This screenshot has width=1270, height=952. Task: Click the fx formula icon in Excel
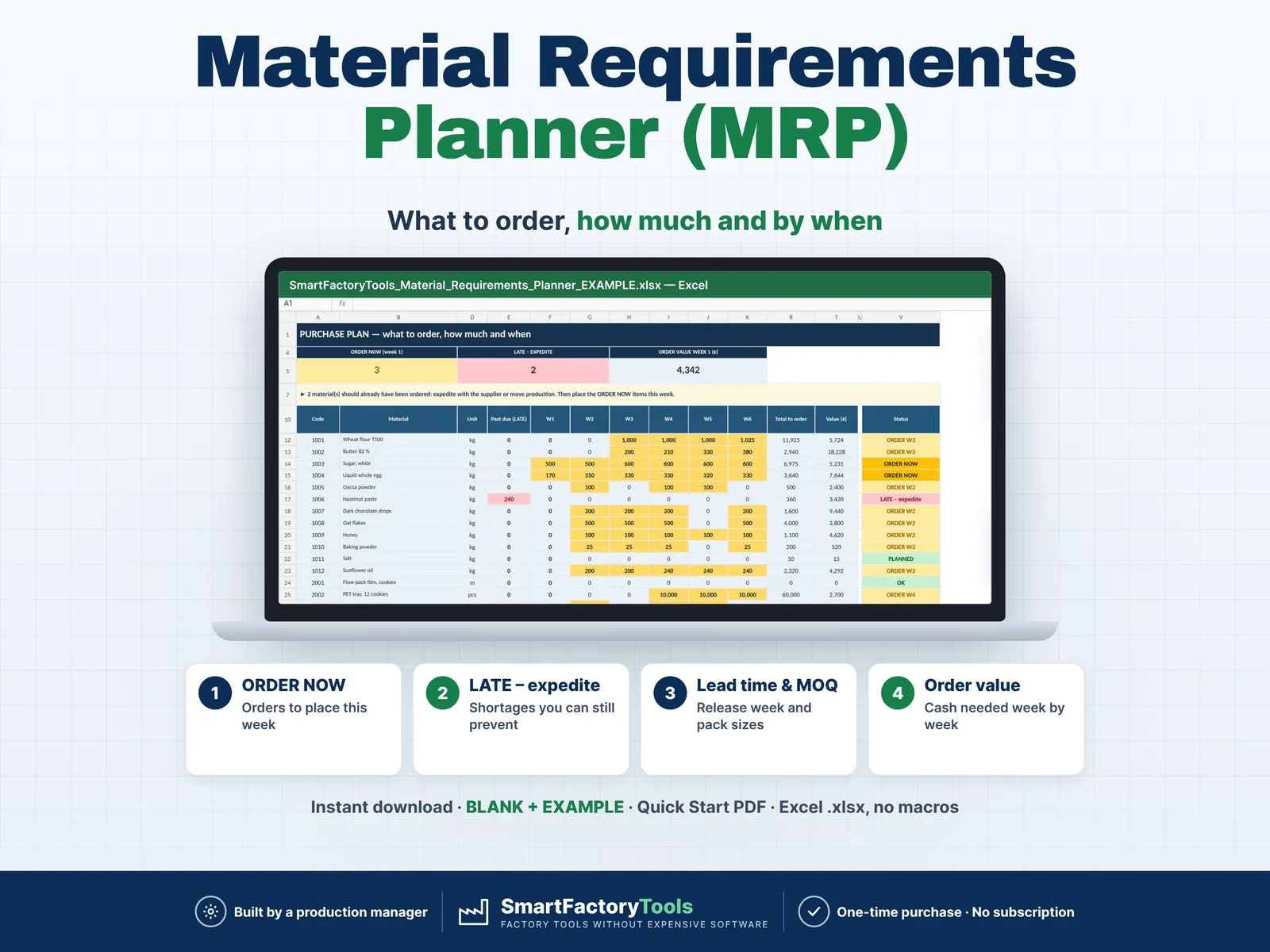[342, 303]
